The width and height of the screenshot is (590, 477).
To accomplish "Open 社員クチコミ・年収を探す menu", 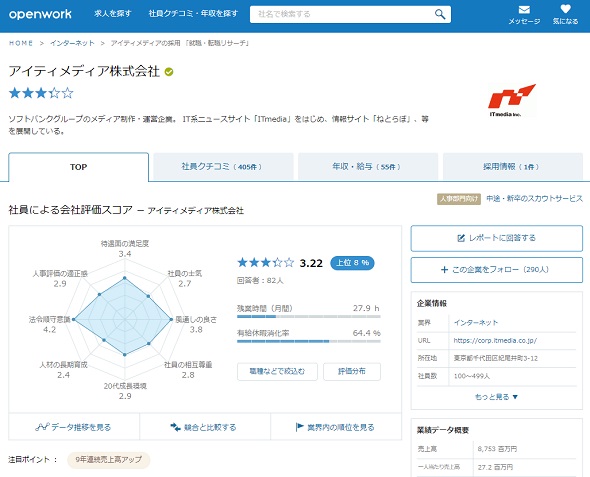I will [193, 14].
